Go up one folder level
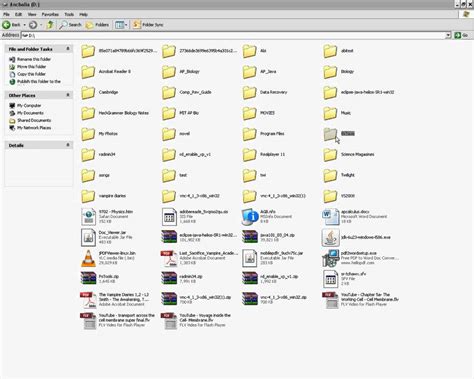This screenshot has height=379, width=474. tap(50, 25)
